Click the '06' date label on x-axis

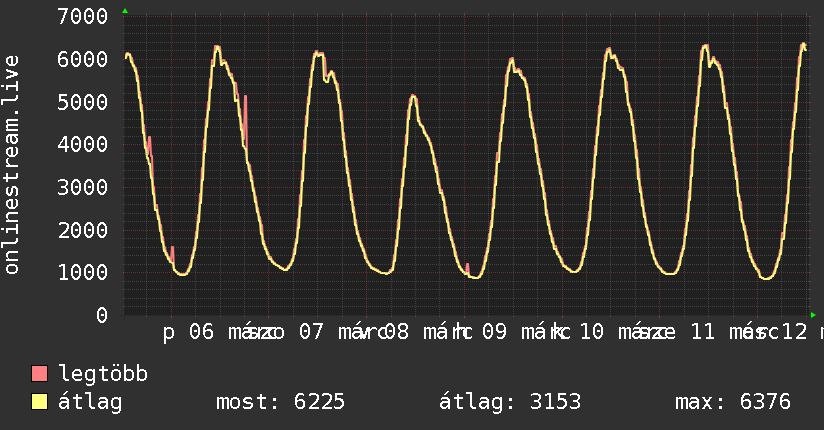(201, 332)
